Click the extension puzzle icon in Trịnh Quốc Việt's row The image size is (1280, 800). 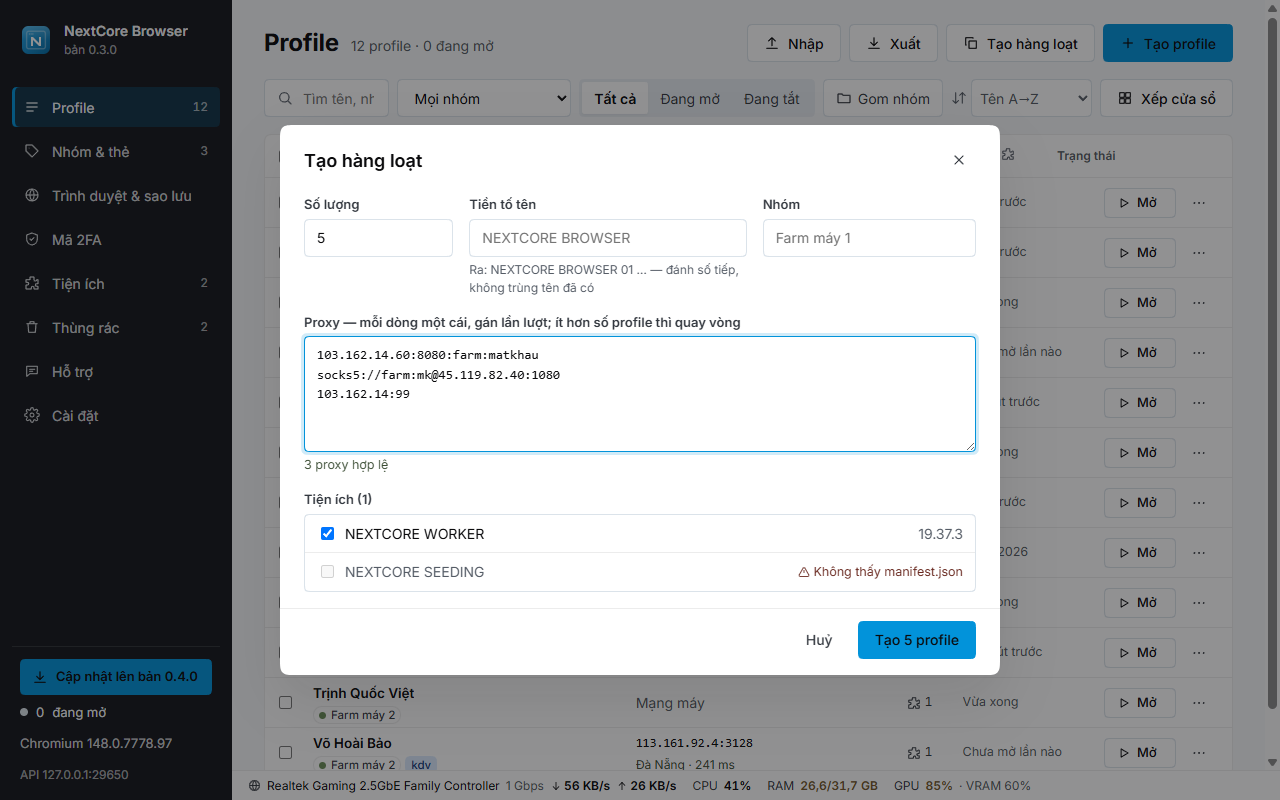point(913,703)
